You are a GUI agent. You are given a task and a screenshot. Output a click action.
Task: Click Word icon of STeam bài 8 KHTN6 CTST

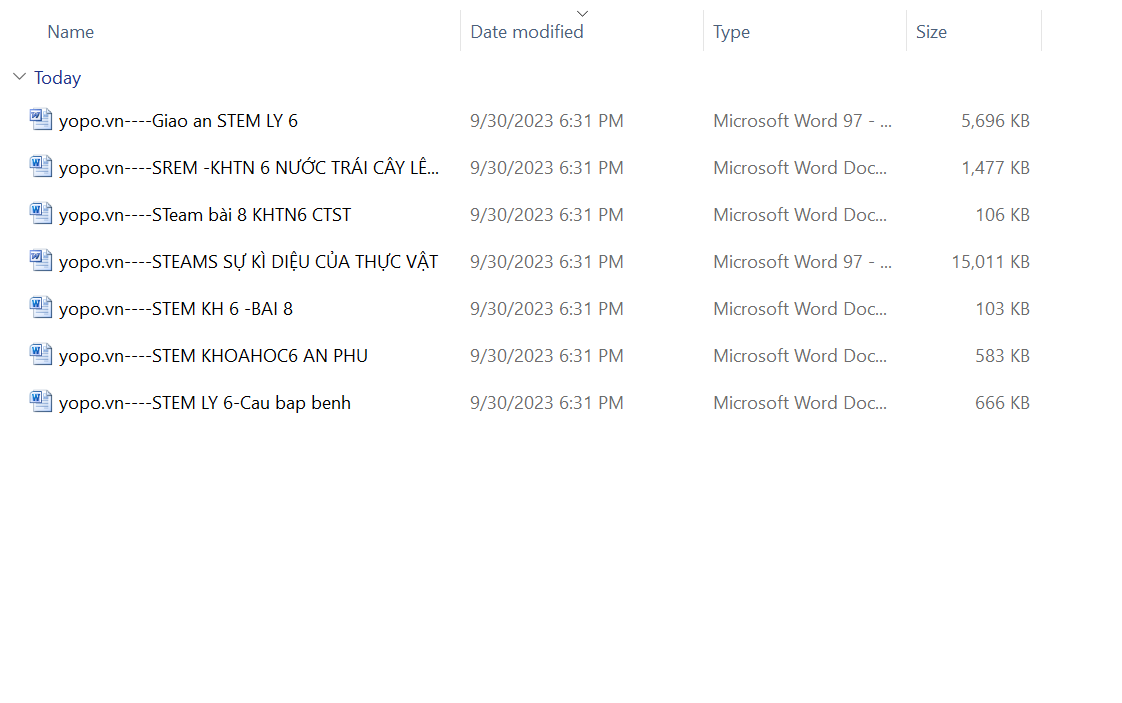point(41,214)
